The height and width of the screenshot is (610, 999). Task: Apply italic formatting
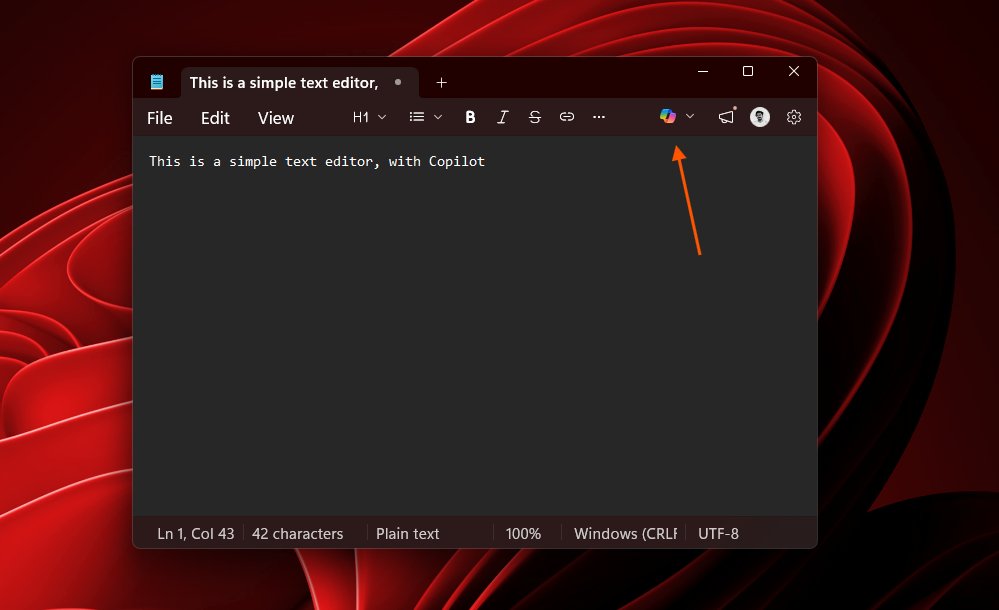(503, 117)
